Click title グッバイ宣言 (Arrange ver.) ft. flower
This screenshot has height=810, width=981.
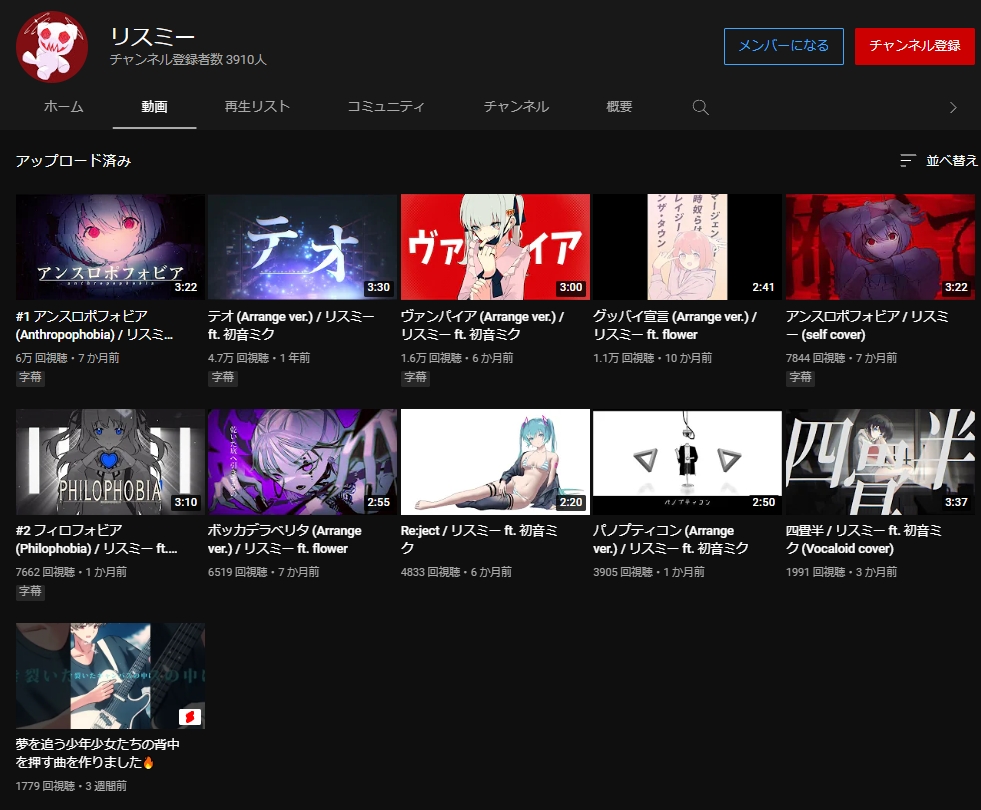pos(675,325)
